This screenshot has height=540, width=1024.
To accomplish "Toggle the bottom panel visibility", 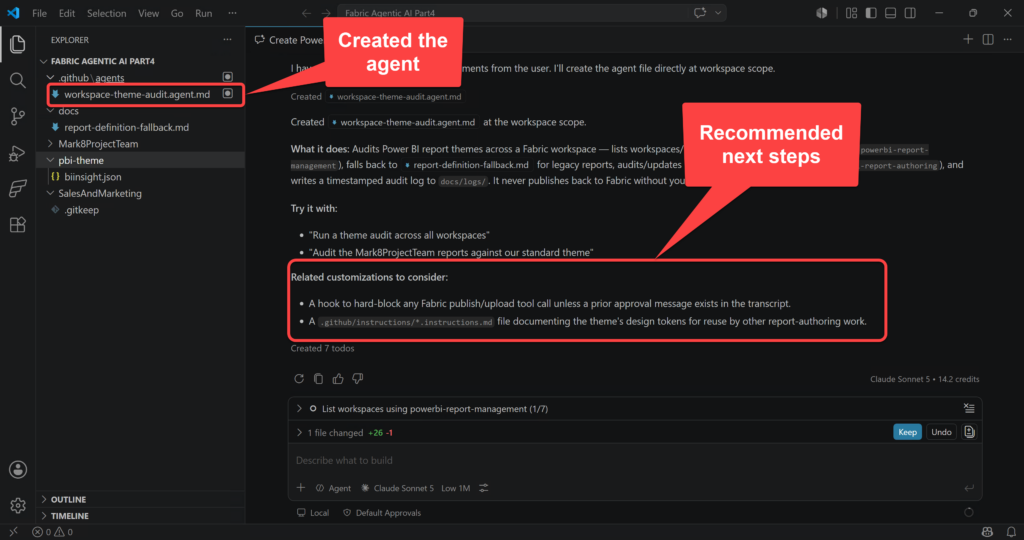I will (890, 13).
